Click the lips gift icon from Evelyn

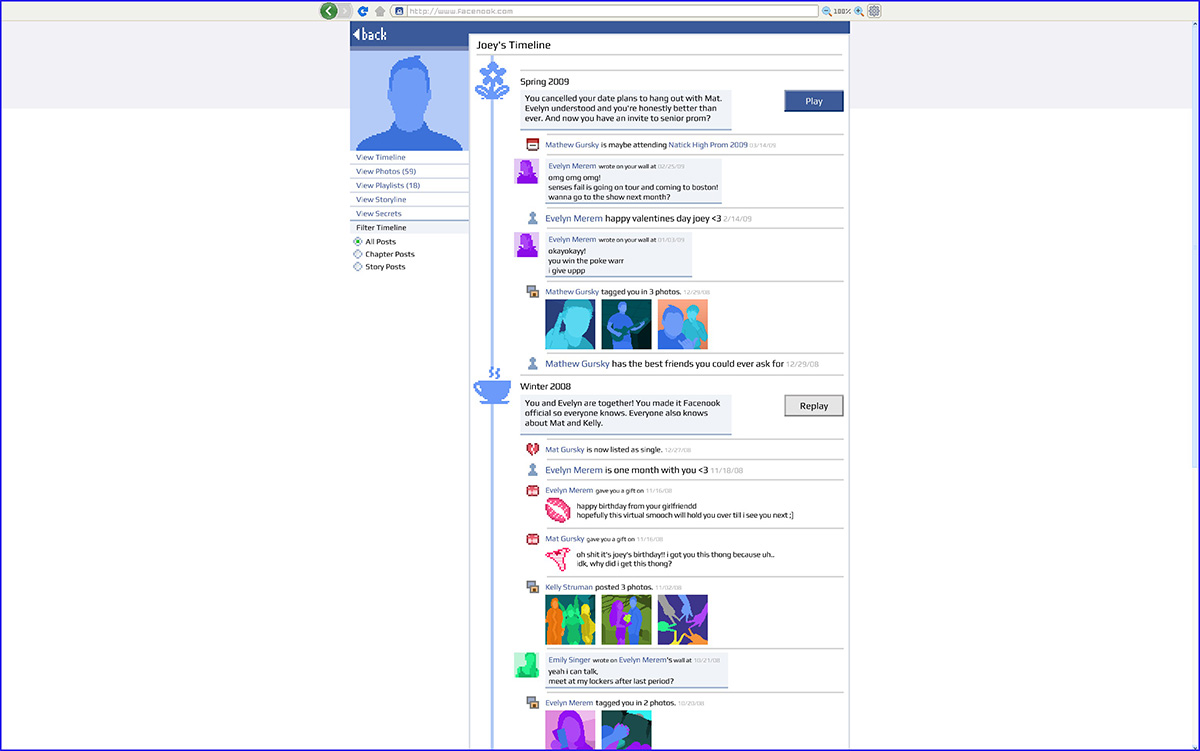click(x=556, y=511)
